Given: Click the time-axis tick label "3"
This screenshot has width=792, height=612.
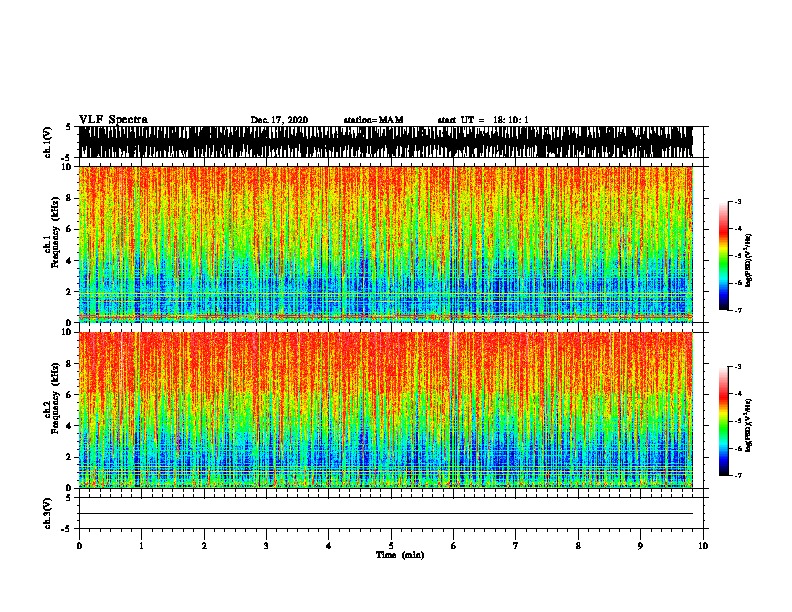Looking at the screenshot, I should tap(266, 546).
